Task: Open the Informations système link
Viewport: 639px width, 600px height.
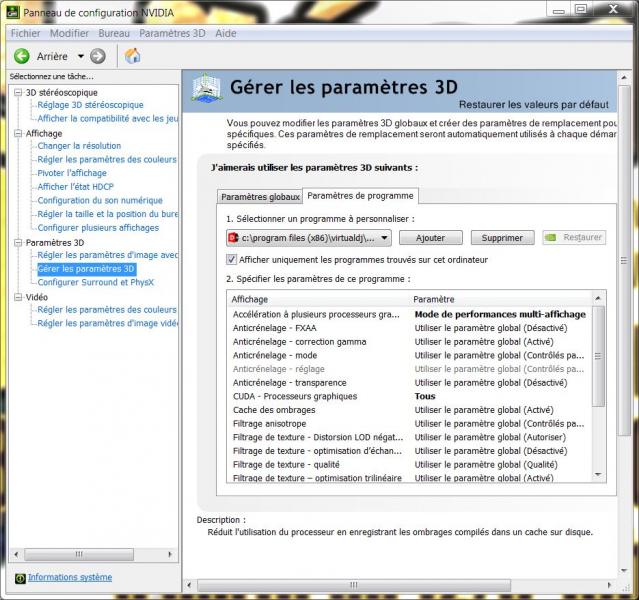Action: click(70, 577)
